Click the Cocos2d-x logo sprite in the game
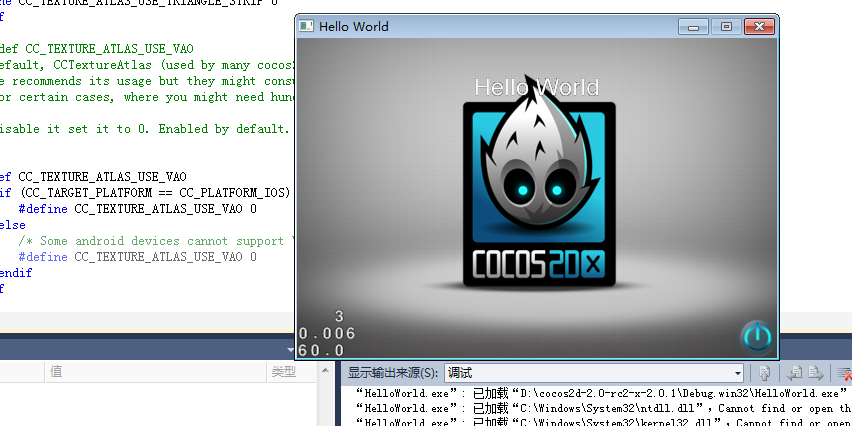This screenshot has width=852, height=426. click(x=539, y=182)
